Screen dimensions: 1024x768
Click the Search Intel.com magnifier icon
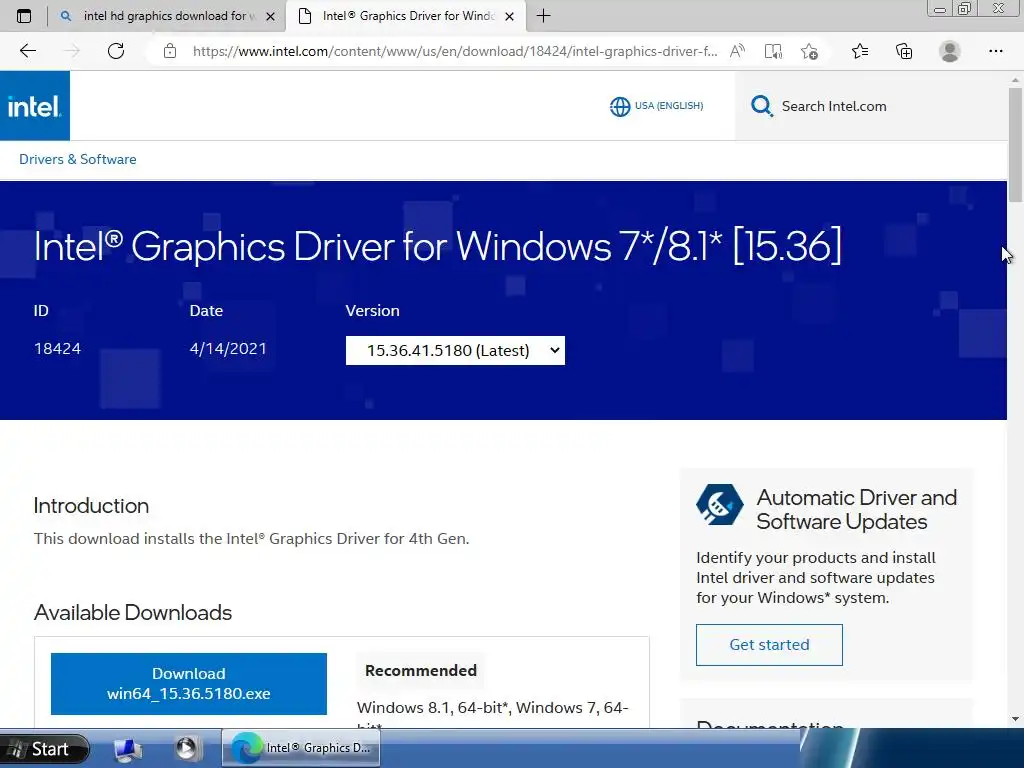[761, 106]
